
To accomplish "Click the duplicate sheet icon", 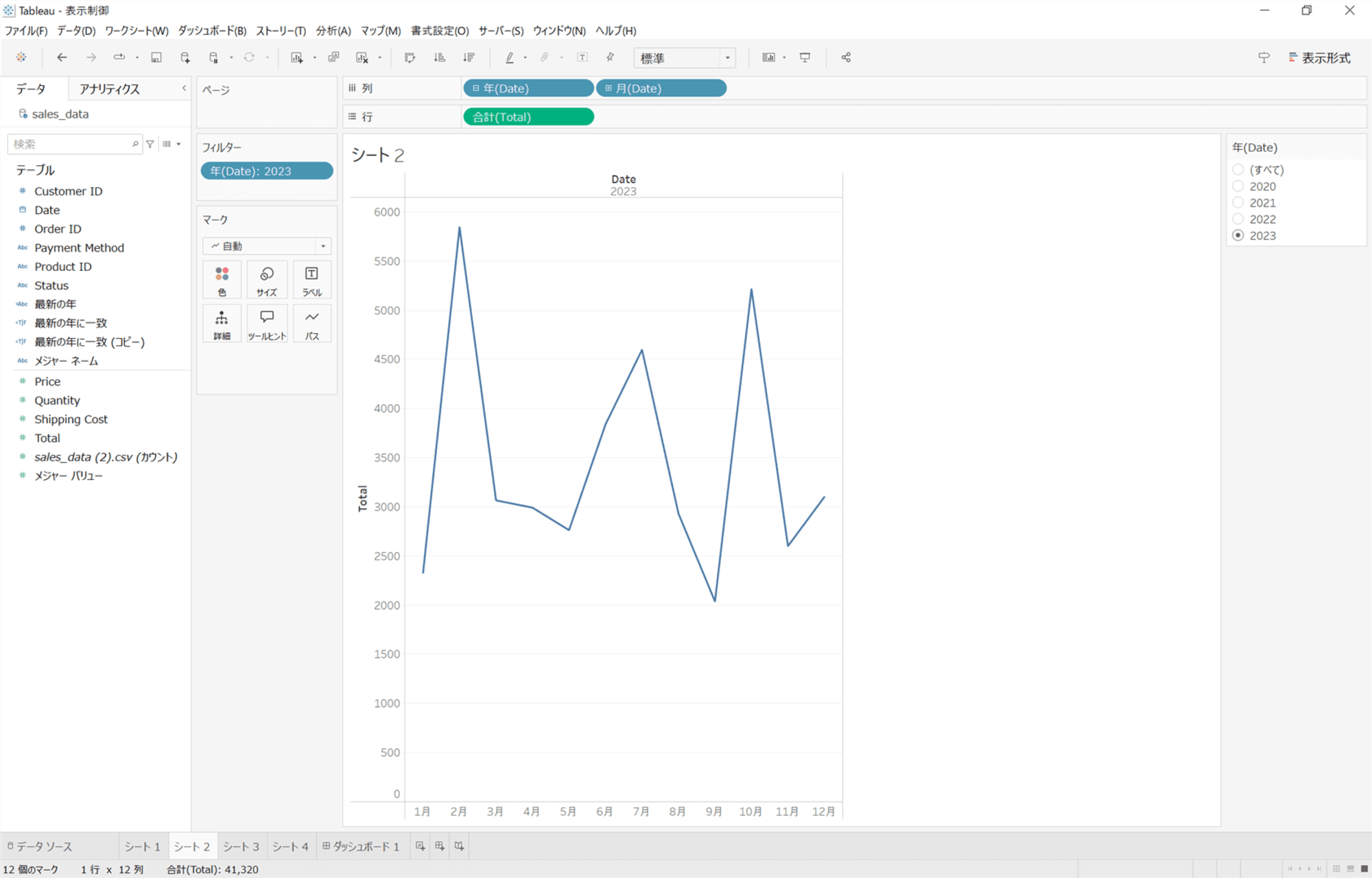I will [x=333, y=58].
